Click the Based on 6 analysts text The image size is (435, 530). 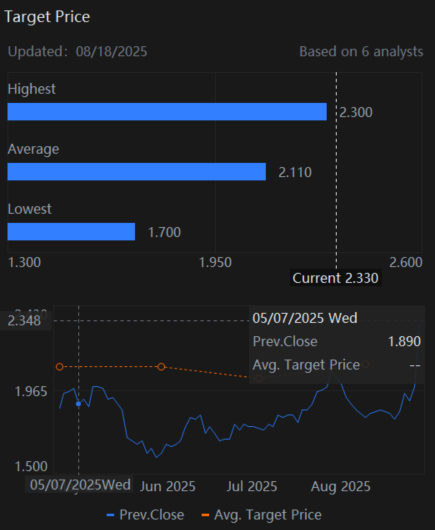tap(361, 52)
